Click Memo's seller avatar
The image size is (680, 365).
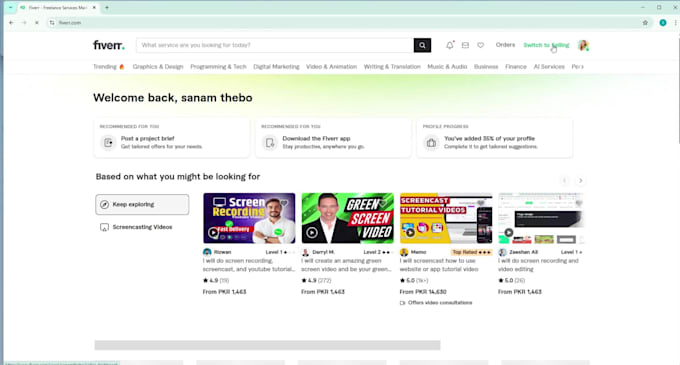pos(404,252)
